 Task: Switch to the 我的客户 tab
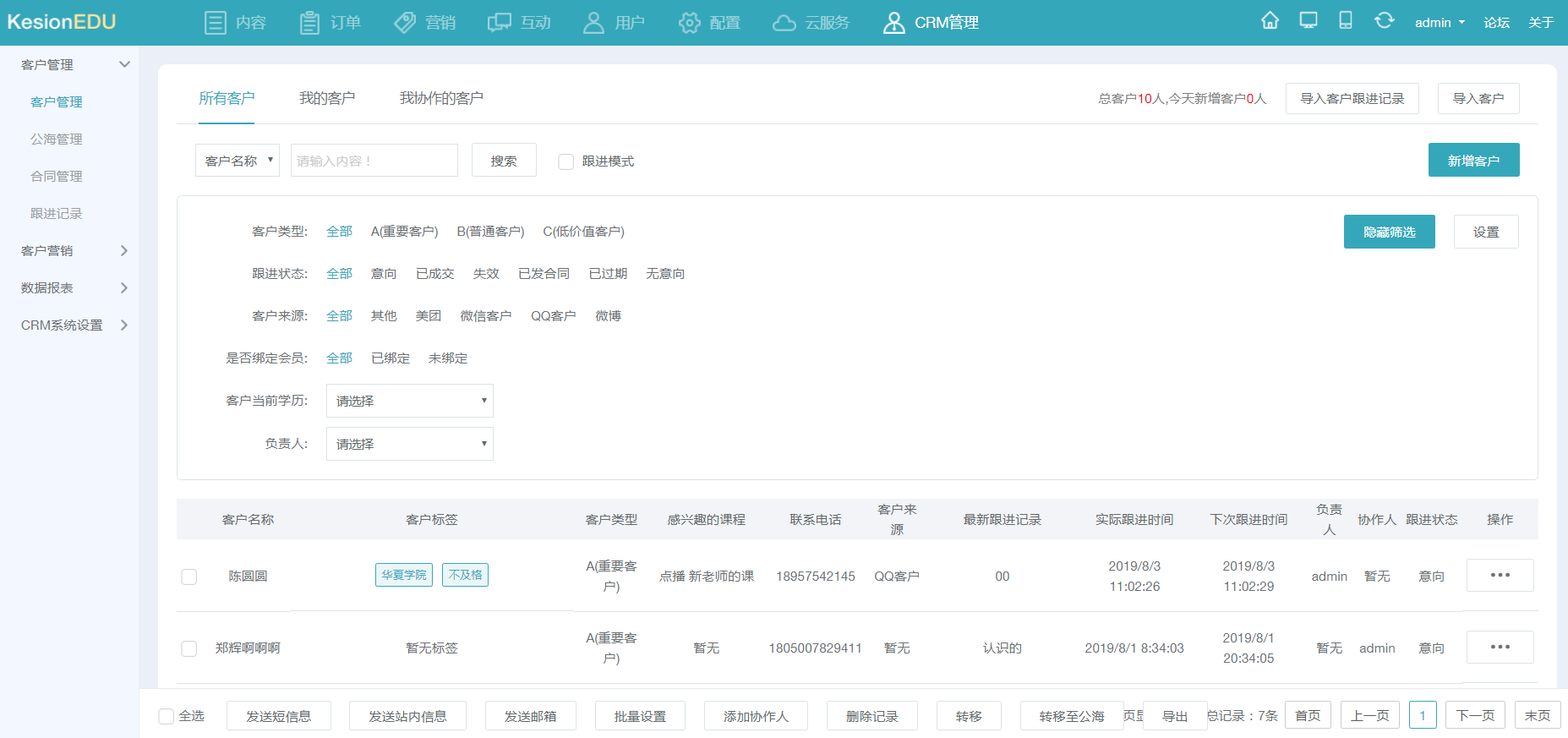pos(327,99)
